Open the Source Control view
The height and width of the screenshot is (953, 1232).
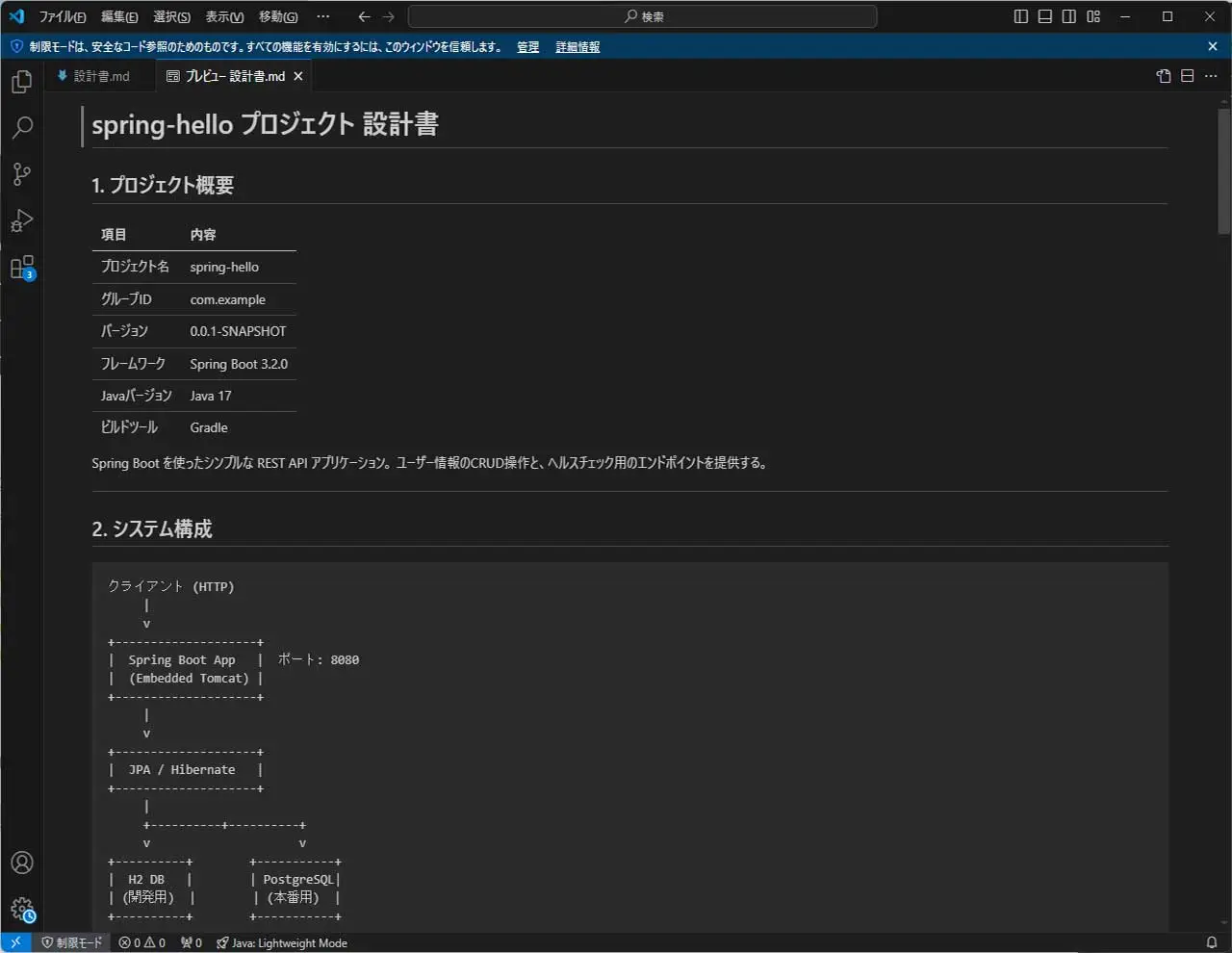click(x=21, y=173)
